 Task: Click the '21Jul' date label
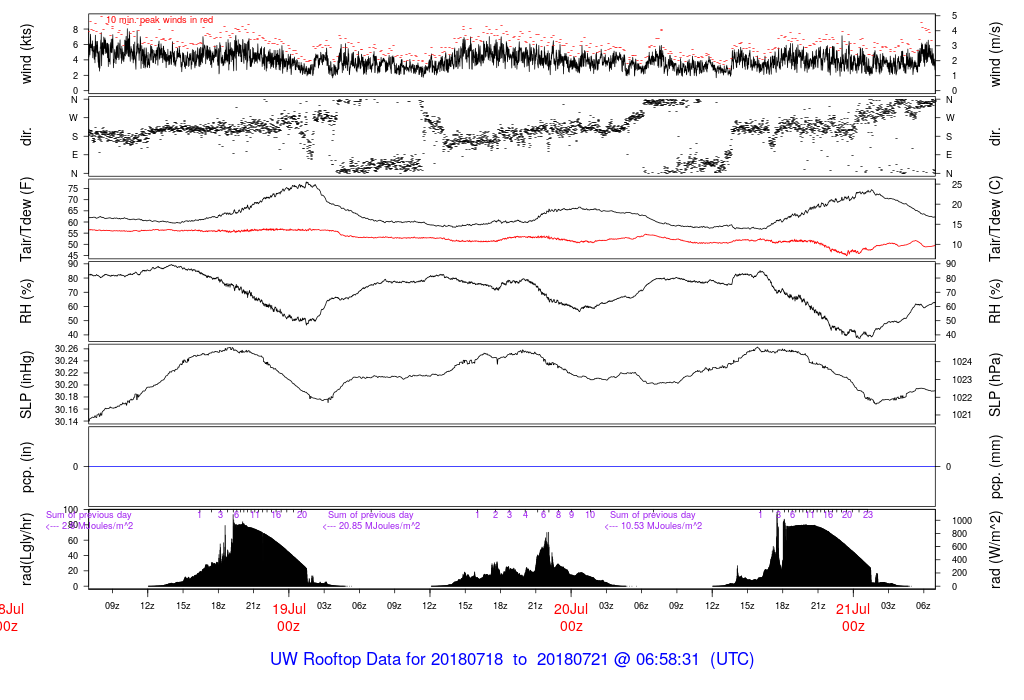tap(853, 609)
